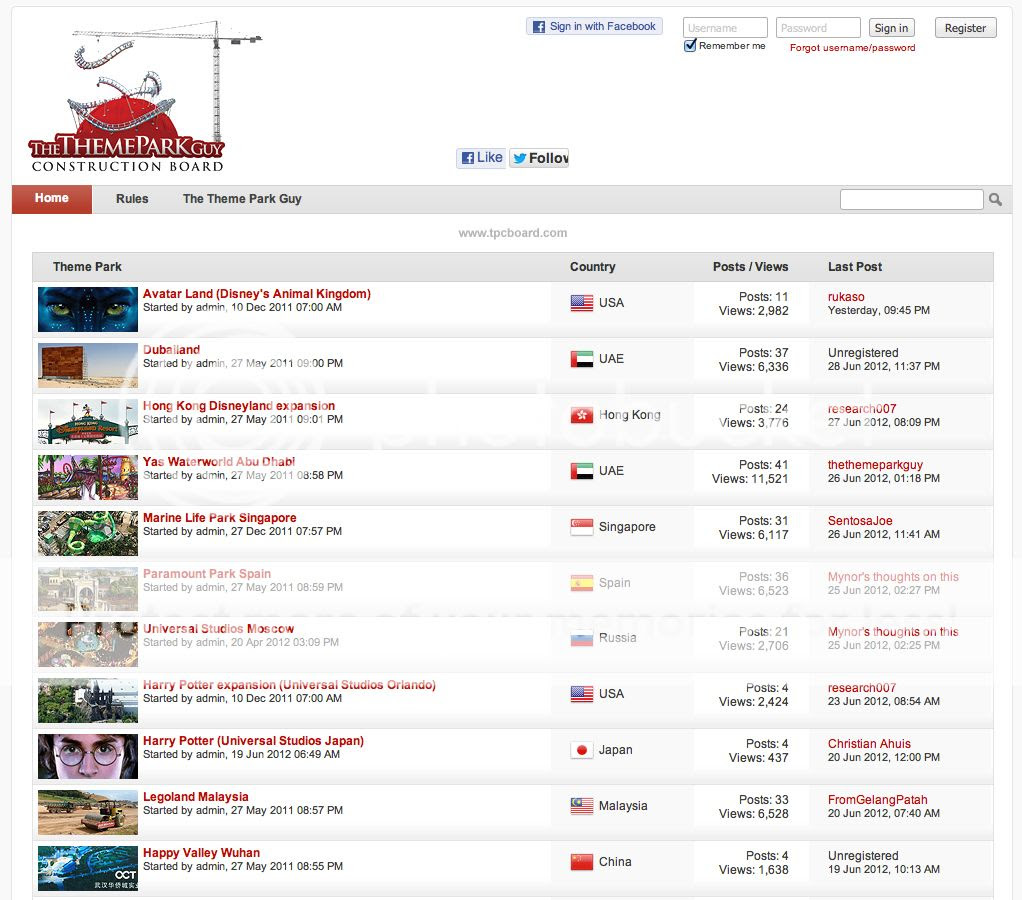
Task: Open The Theme Park Guy menu item
Action: [242, 199]
